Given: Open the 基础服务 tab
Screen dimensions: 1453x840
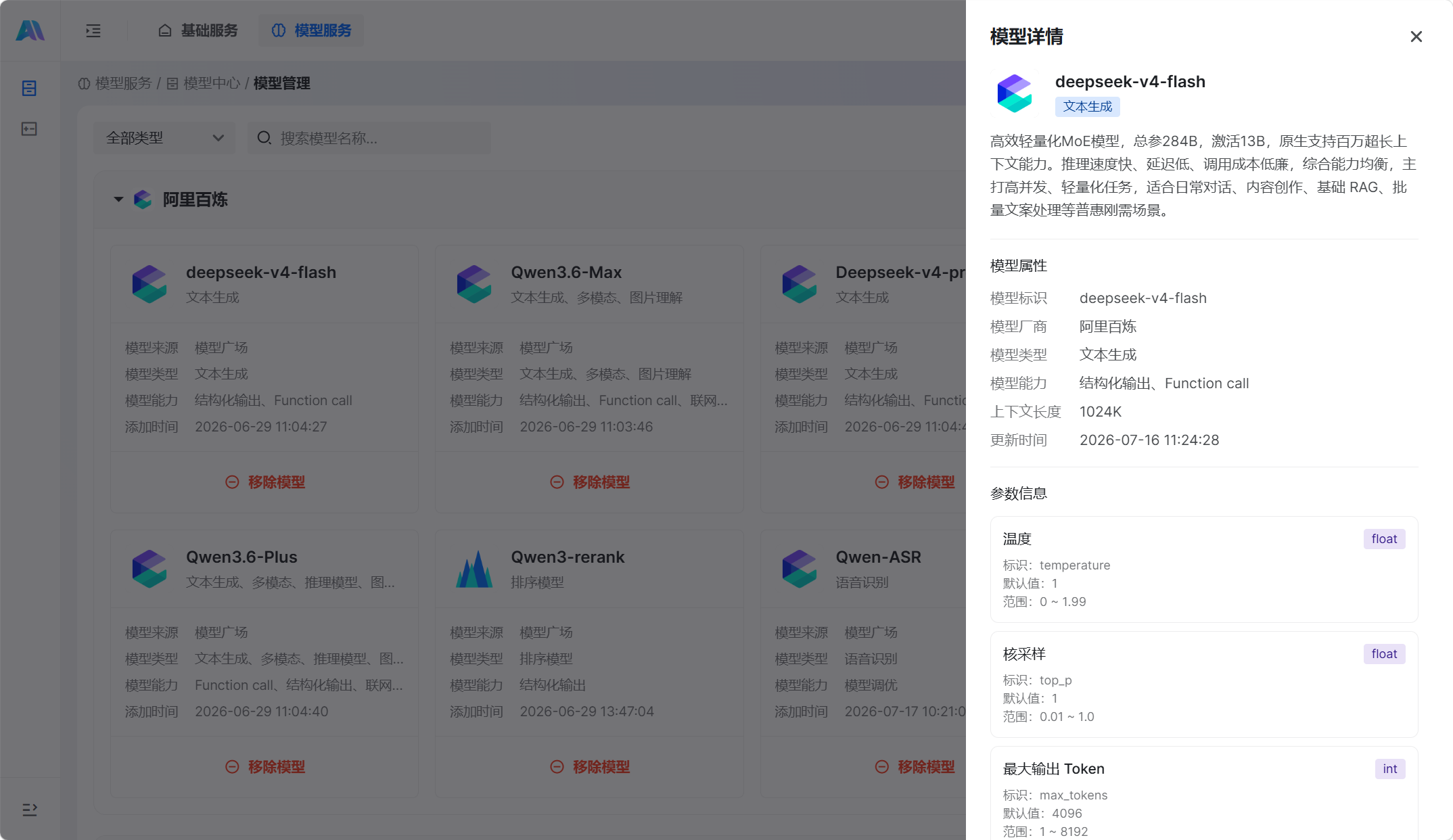Looking at the screenshot, I should pos(198,30).
